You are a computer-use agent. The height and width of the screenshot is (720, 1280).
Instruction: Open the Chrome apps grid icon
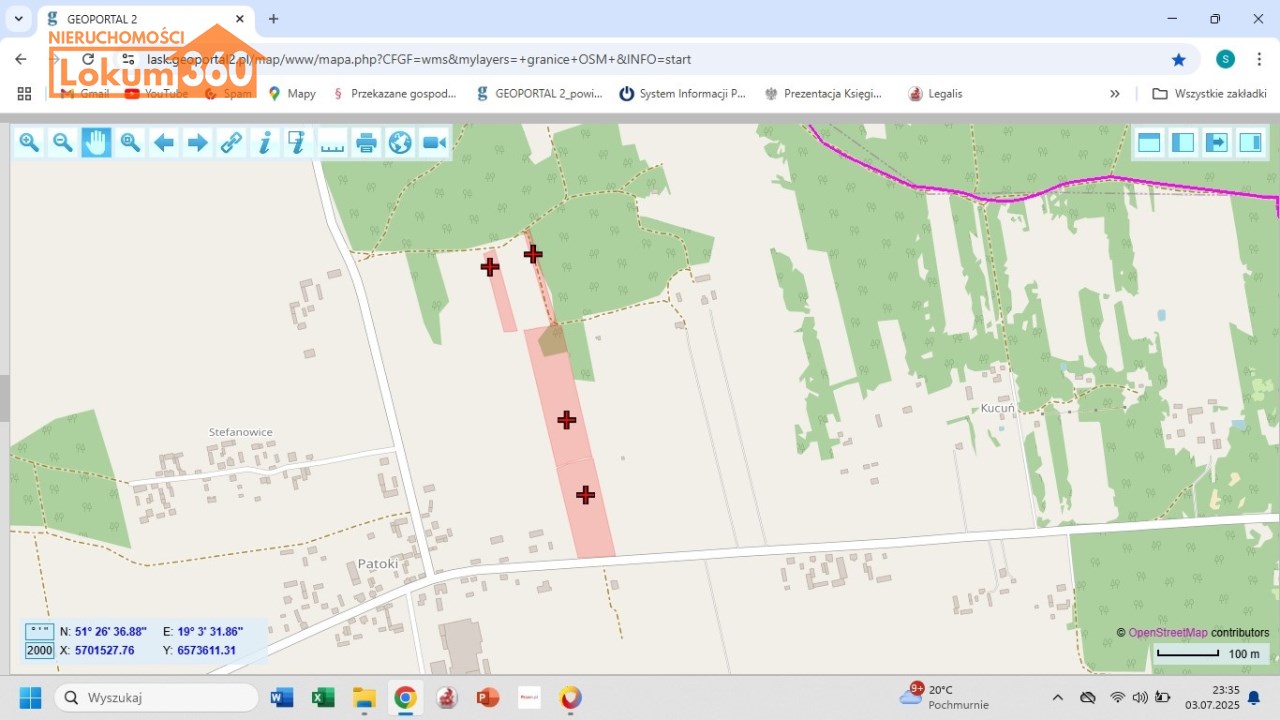point(24,93)
